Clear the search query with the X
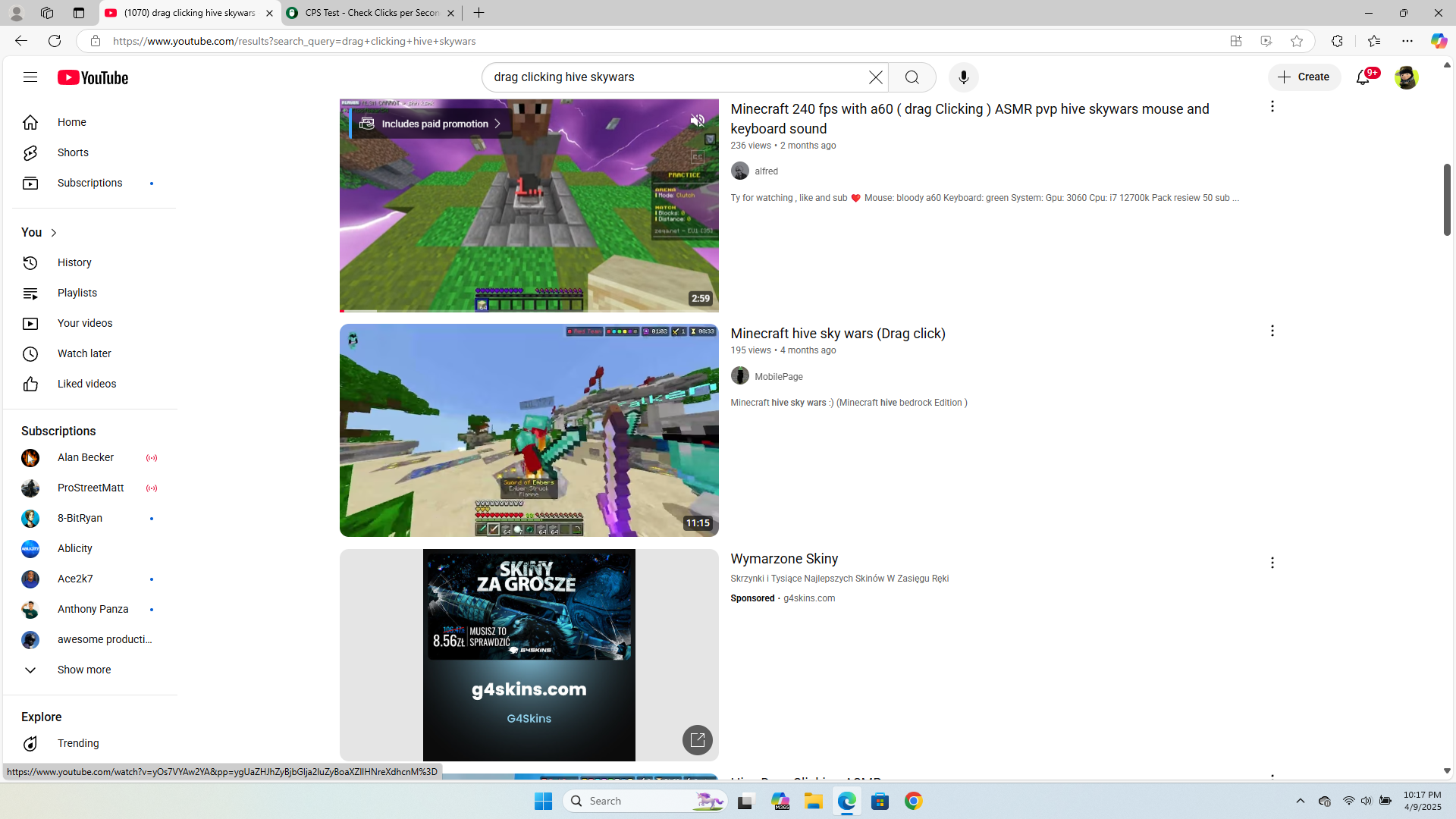Image resolution: width=1456 pixels, height=819 pixels. tap(876, 77)
